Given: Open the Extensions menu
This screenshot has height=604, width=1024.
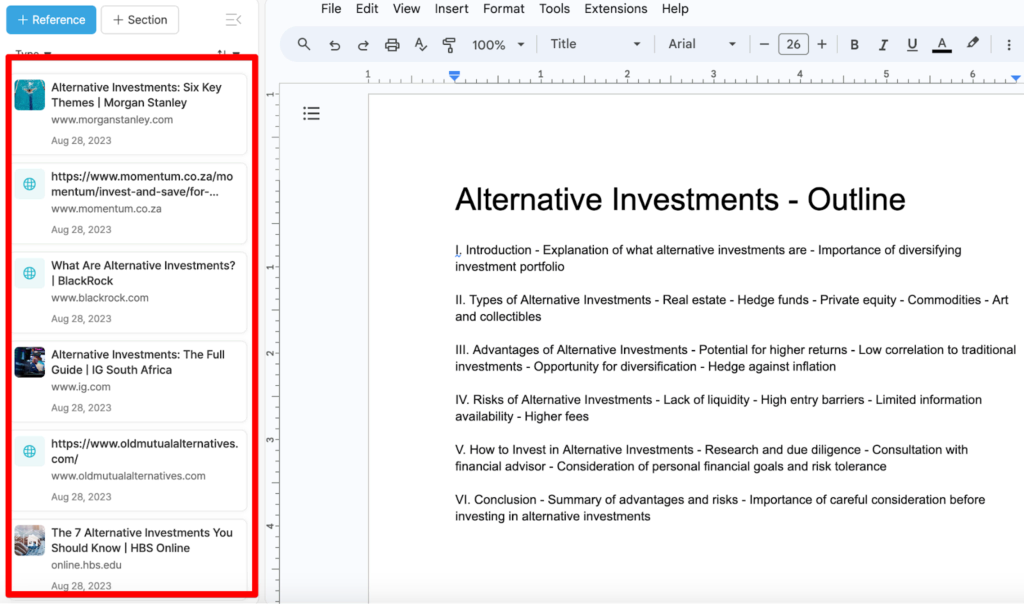Looking at the screenshot, I should pos(615,9).
